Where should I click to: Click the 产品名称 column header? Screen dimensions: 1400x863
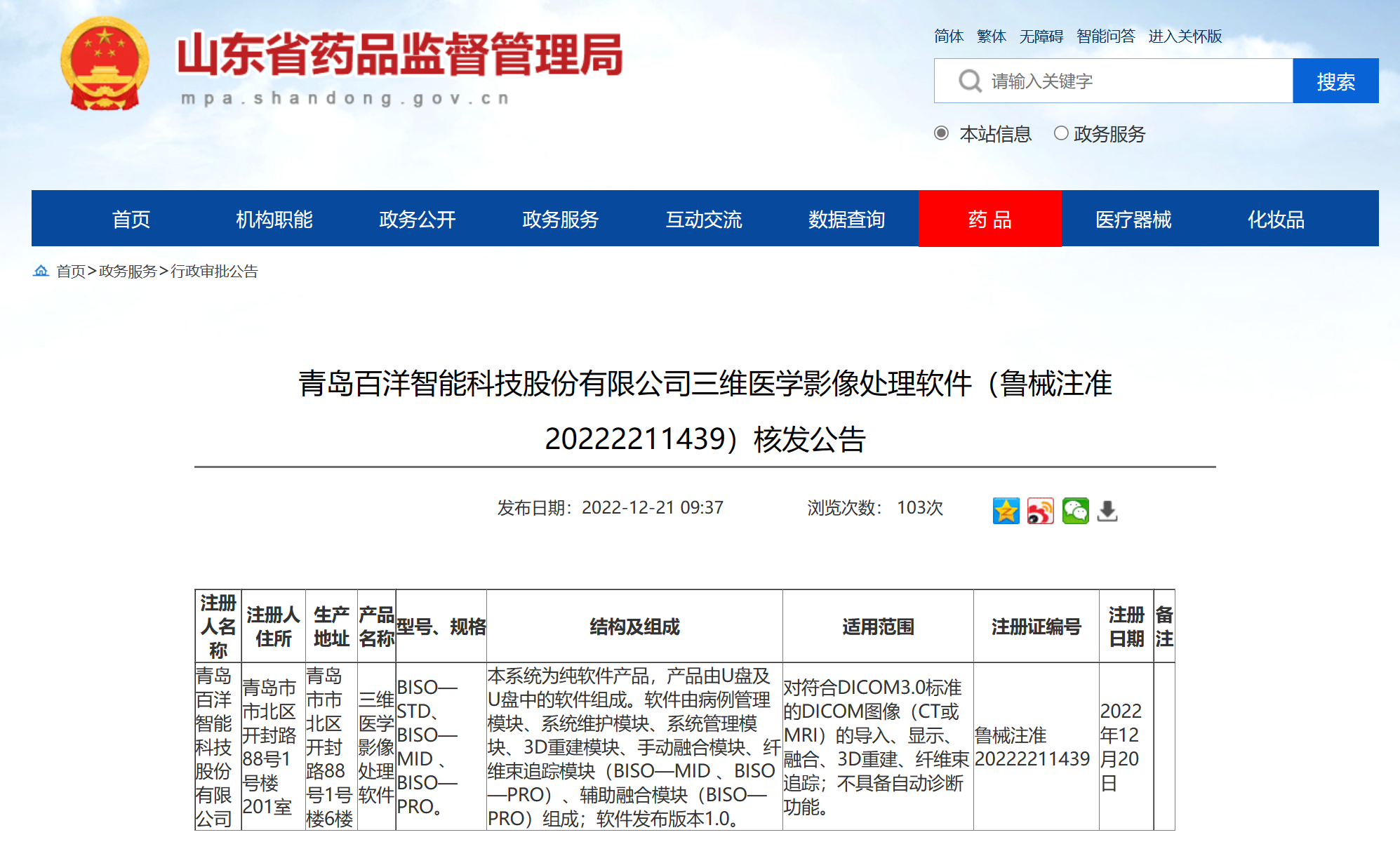377,627
